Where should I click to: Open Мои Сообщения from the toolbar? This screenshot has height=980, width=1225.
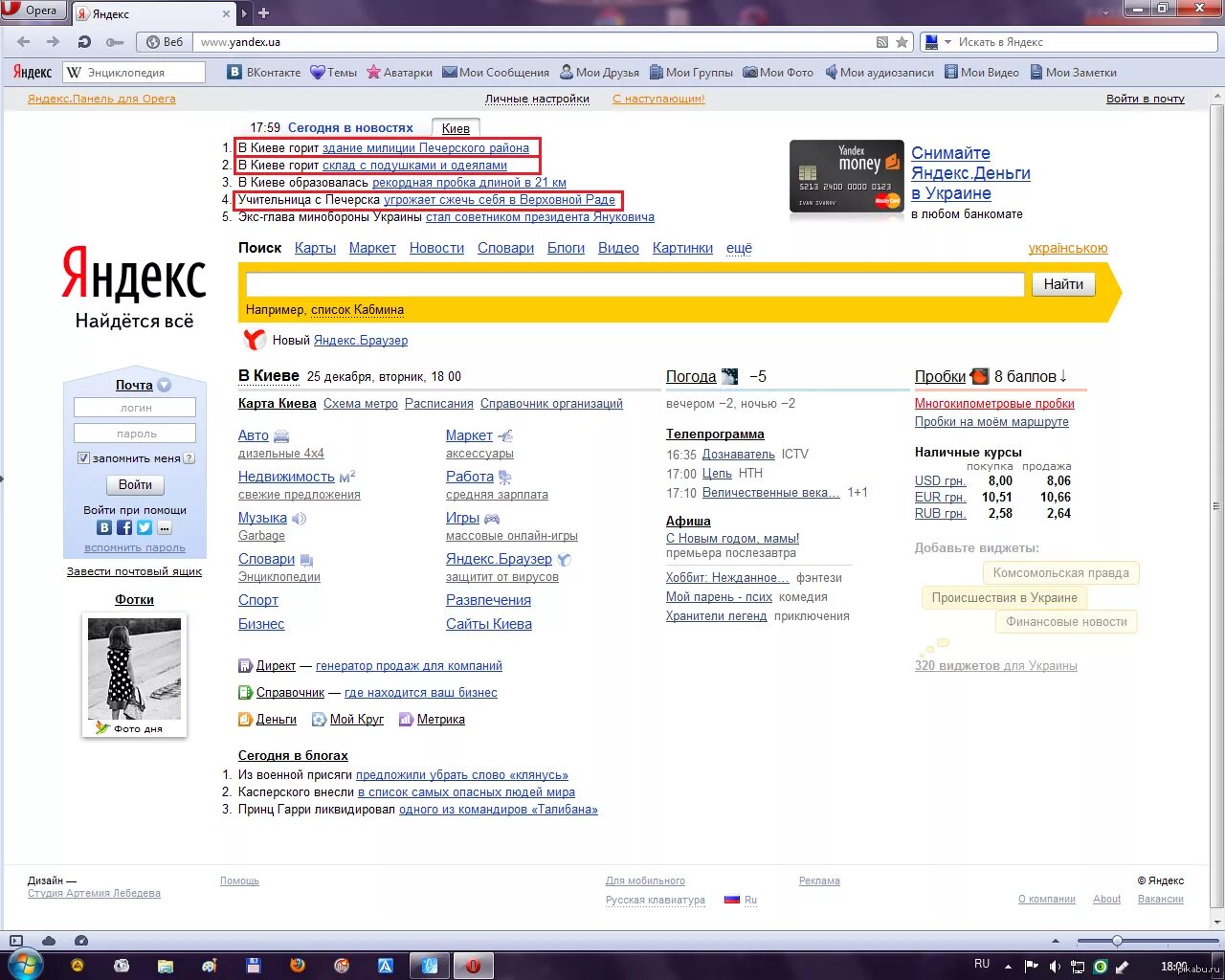495,72
